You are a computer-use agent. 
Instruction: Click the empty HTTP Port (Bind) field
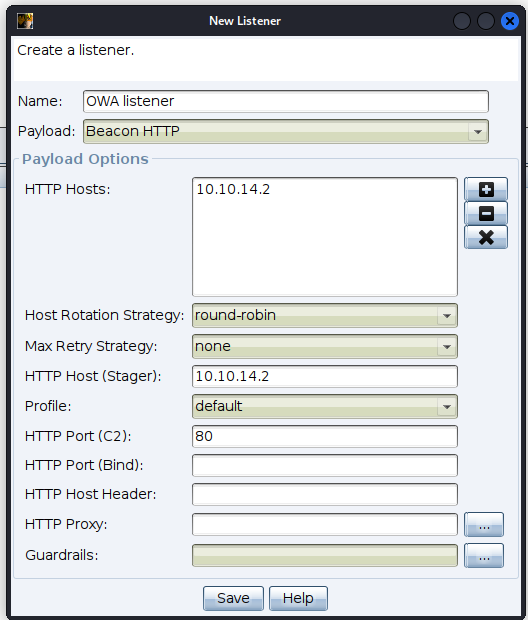[x=325, y=465]
